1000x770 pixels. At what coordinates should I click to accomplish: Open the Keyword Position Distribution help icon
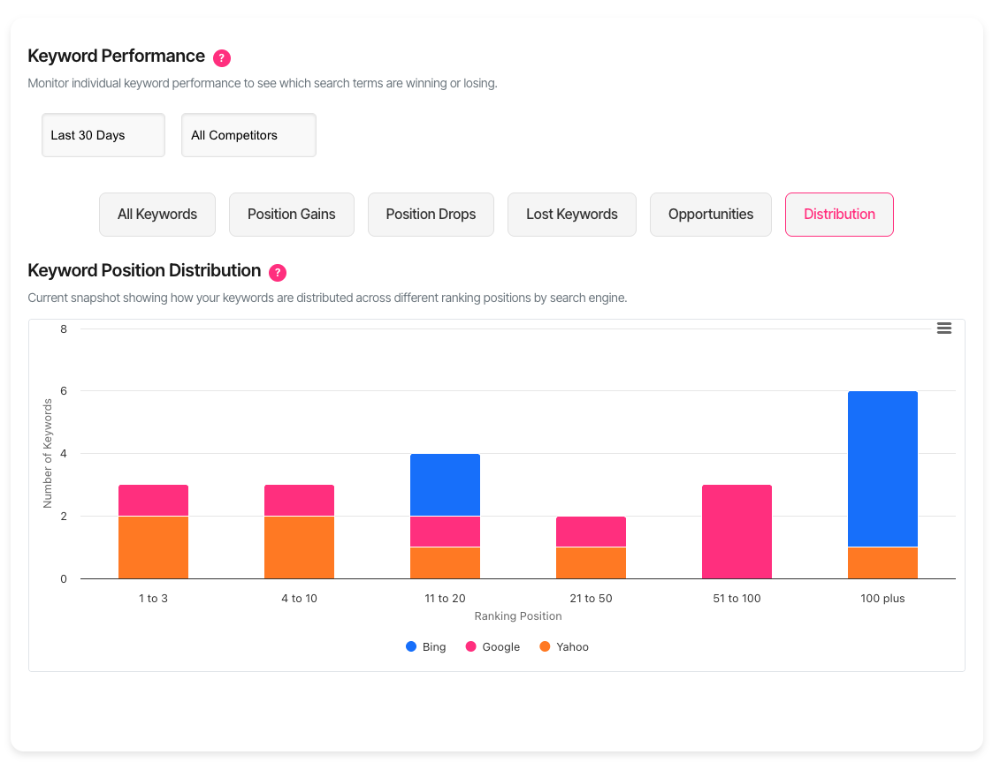(277, 272)
